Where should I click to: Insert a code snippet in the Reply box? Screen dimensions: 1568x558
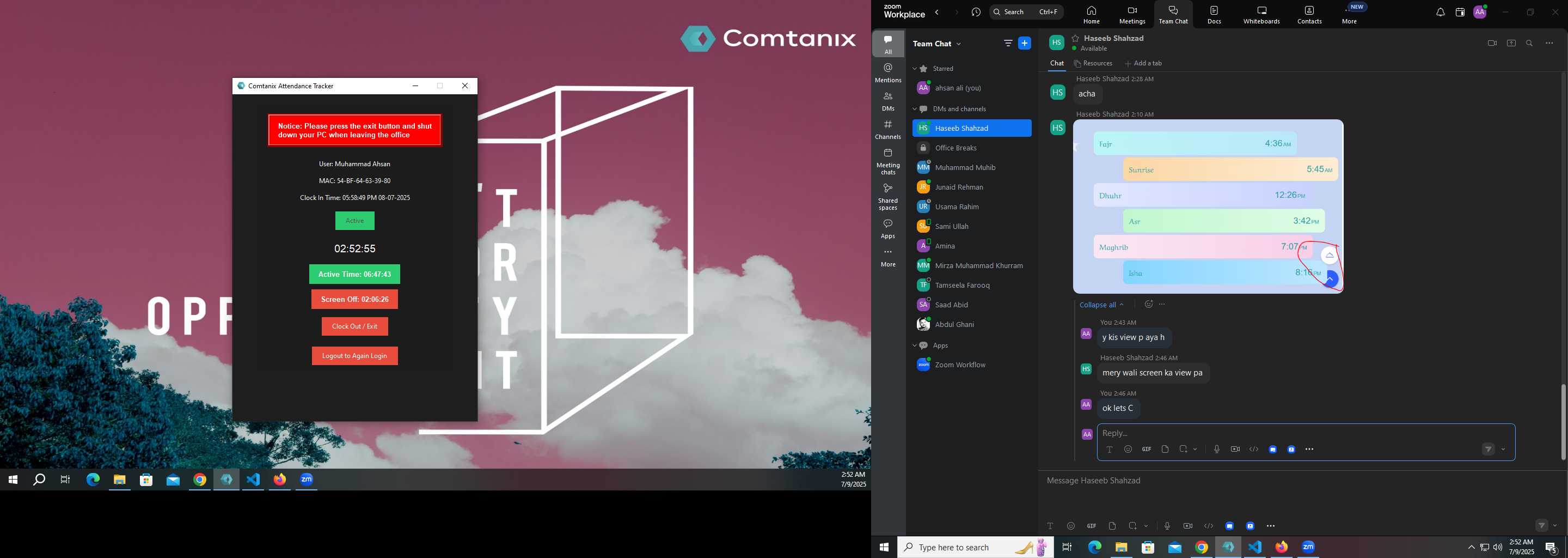click(x=1254, y=450)
